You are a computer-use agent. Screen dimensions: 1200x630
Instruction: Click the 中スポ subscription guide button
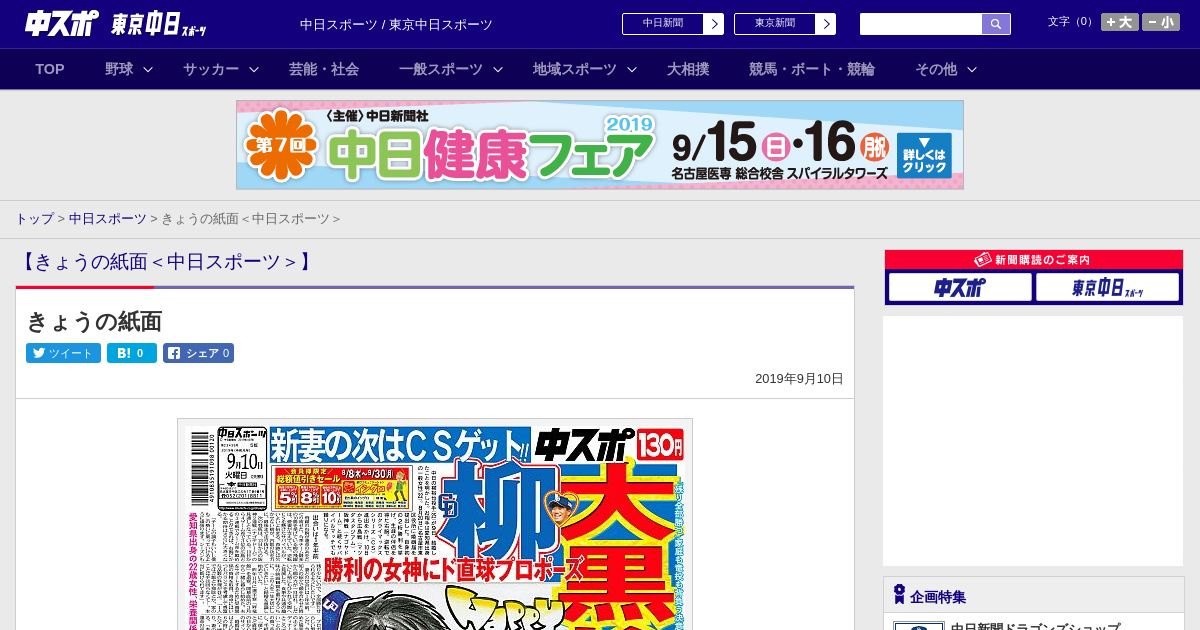(960, 288)
